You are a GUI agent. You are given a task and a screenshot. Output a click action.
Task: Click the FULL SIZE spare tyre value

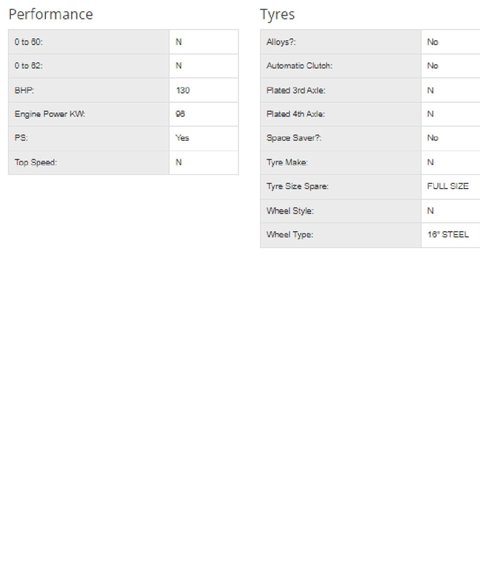448,186
